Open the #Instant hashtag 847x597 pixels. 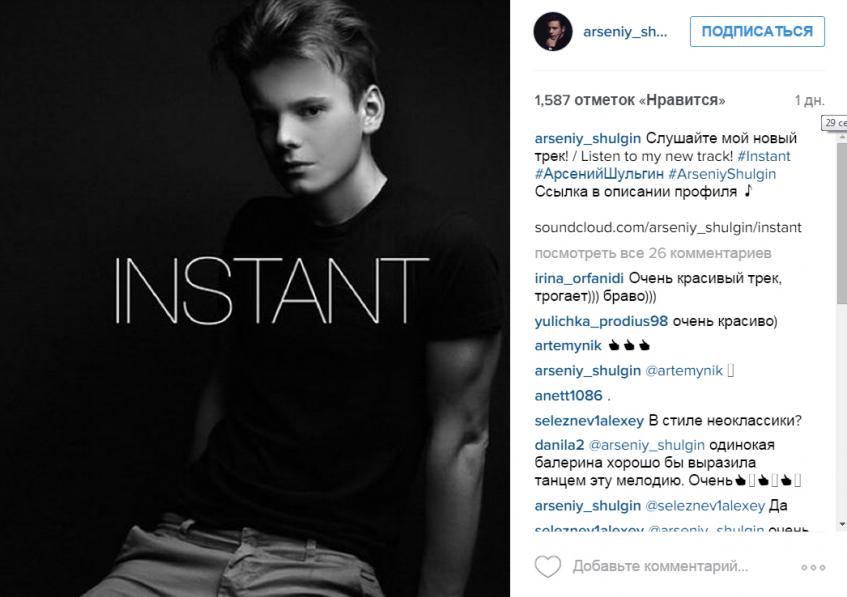pos(763,156)
